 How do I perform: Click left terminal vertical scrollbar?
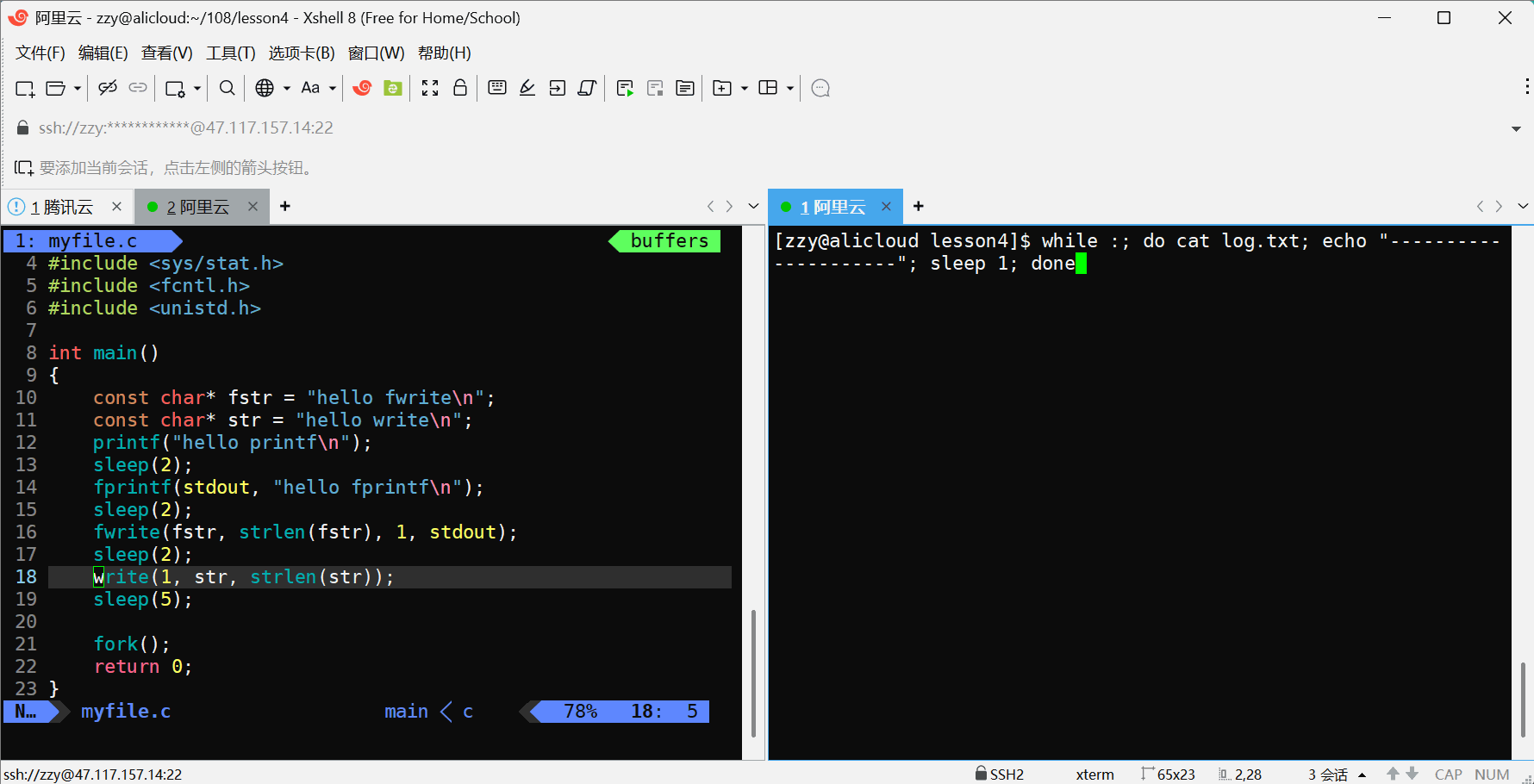coord(754,674)
